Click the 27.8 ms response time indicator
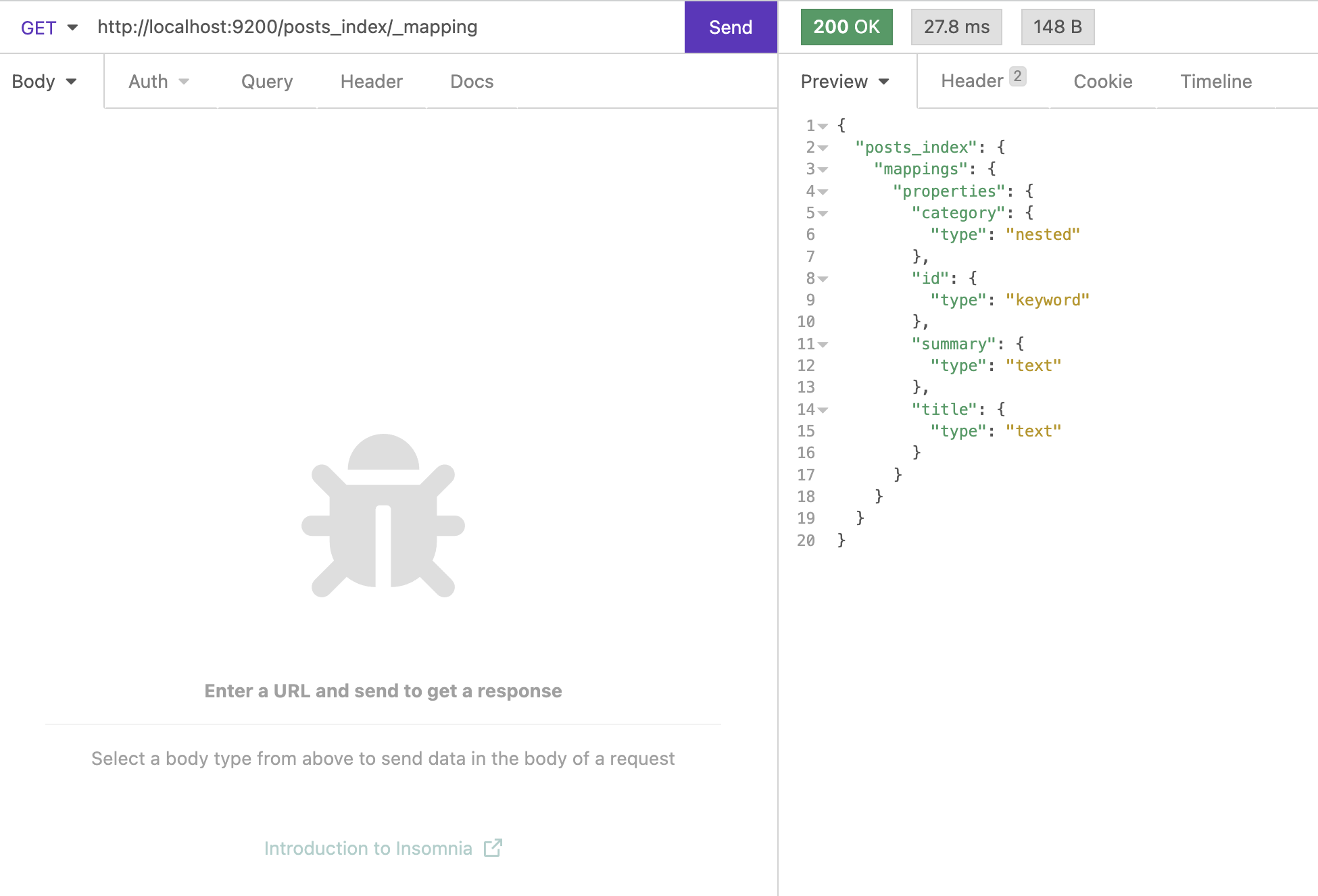This screenshot has height=896, width=1318. pos(956,27)
